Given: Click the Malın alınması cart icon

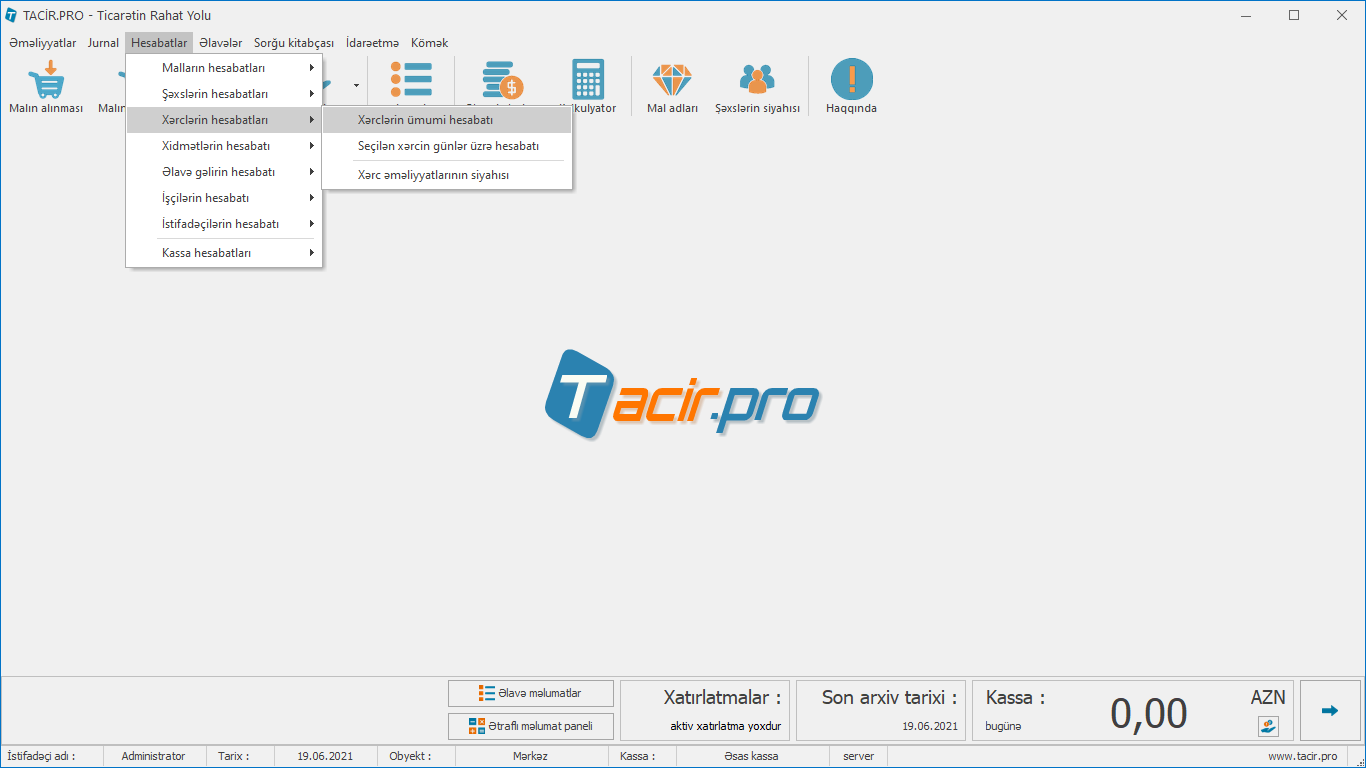Looking at the screenshot, I should 46,80.
